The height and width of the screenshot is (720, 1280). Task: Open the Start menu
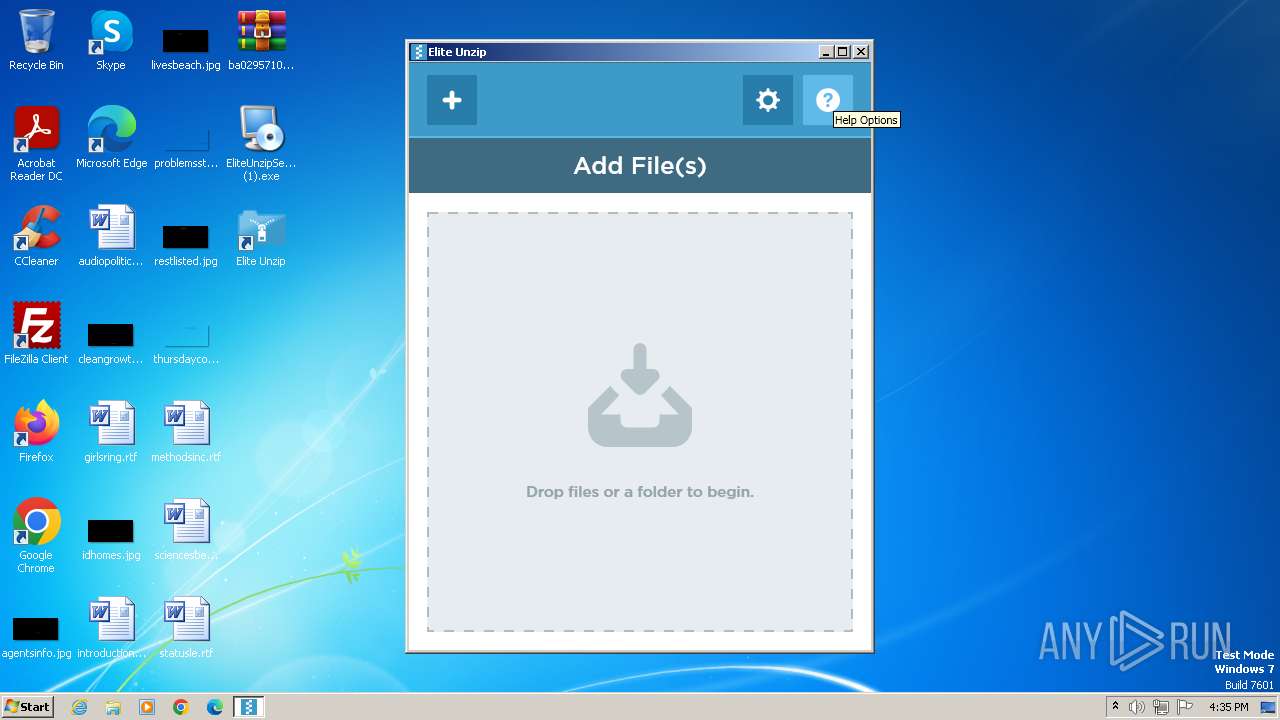[x=27, y=707]
